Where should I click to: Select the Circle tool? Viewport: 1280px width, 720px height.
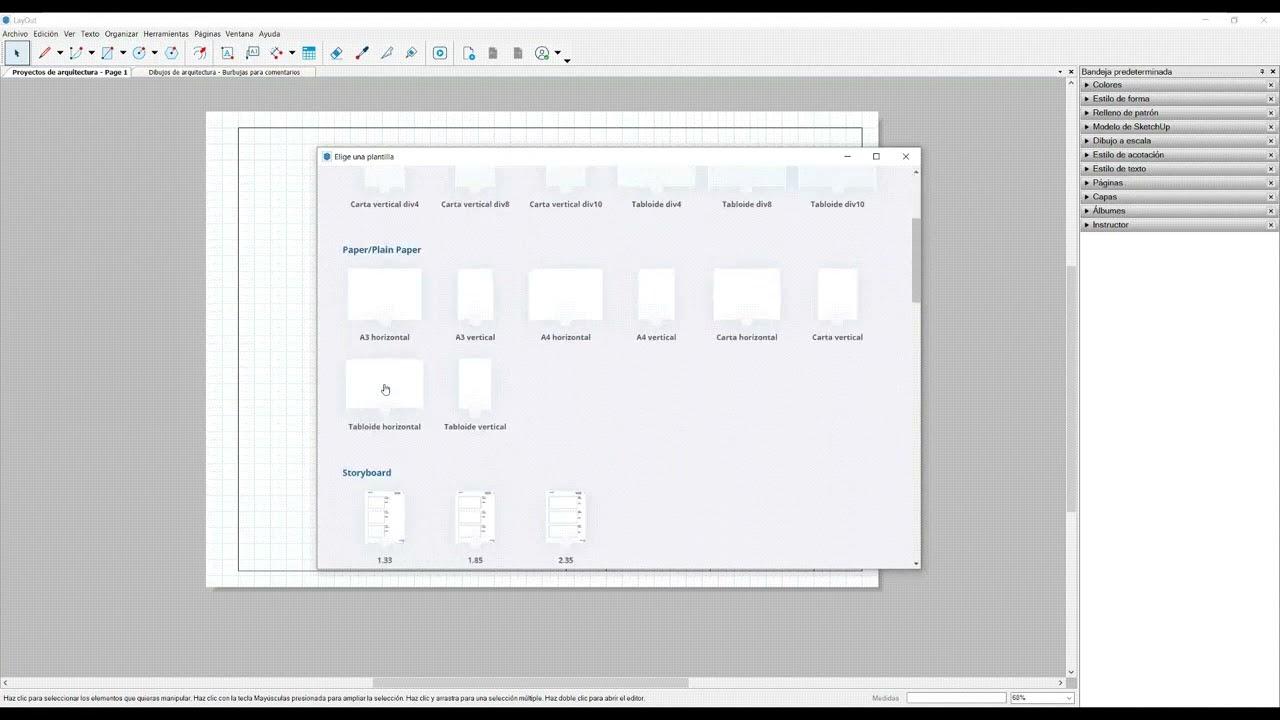[138, 53]
